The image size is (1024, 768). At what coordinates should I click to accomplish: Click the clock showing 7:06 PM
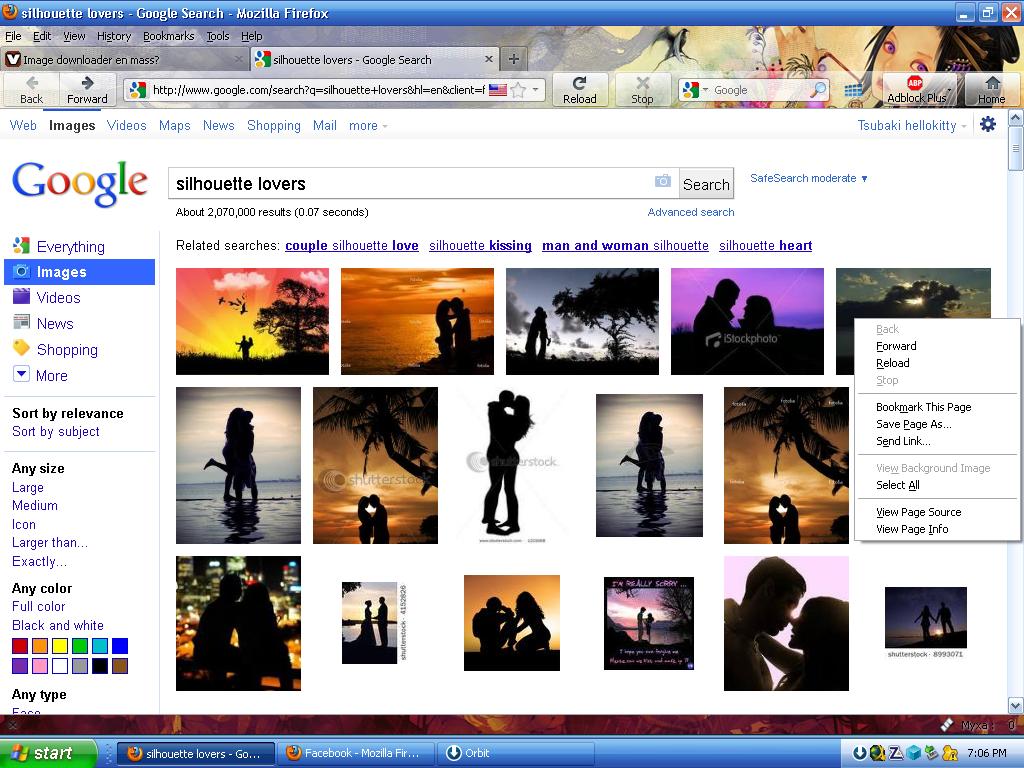987,753
